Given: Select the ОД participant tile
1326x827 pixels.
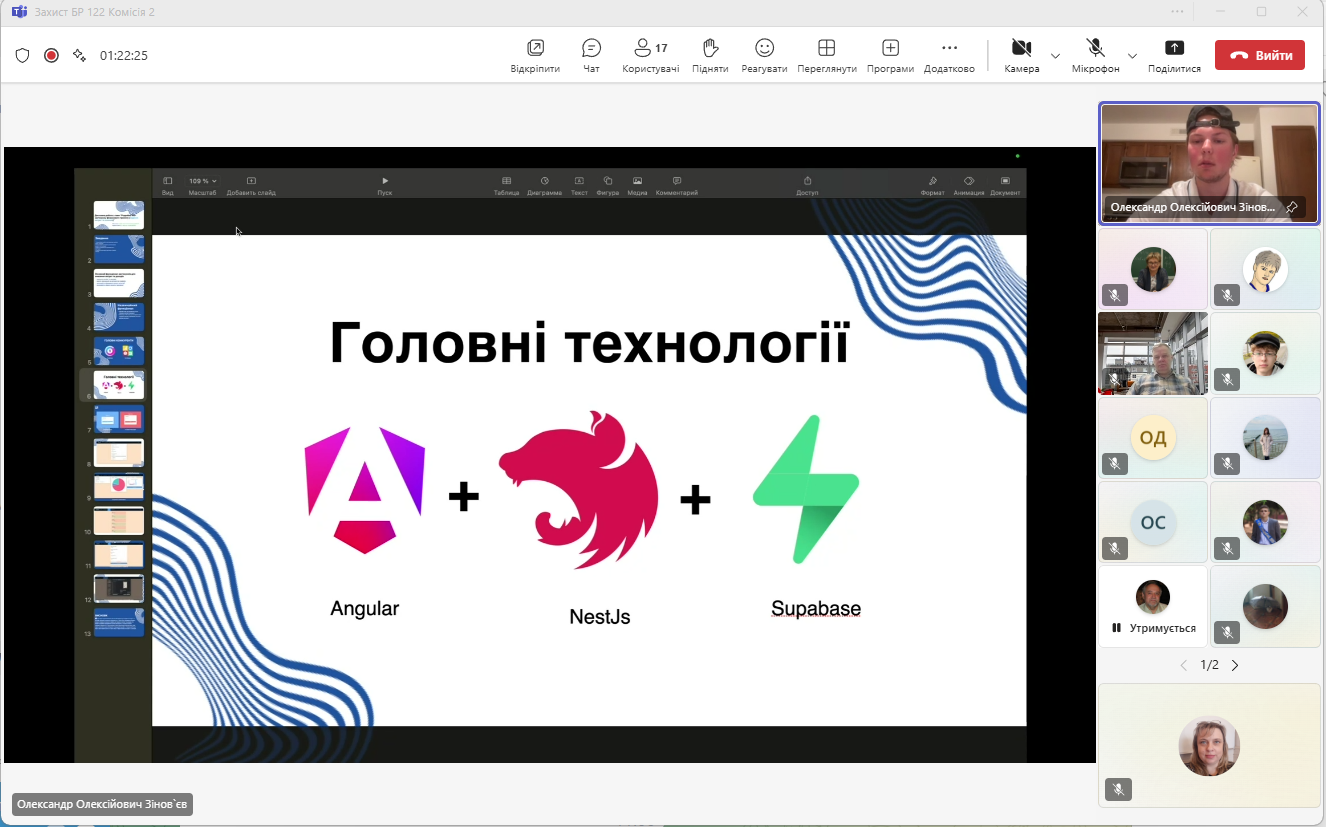Looking at the screenshot, I should coord(1153,438).
